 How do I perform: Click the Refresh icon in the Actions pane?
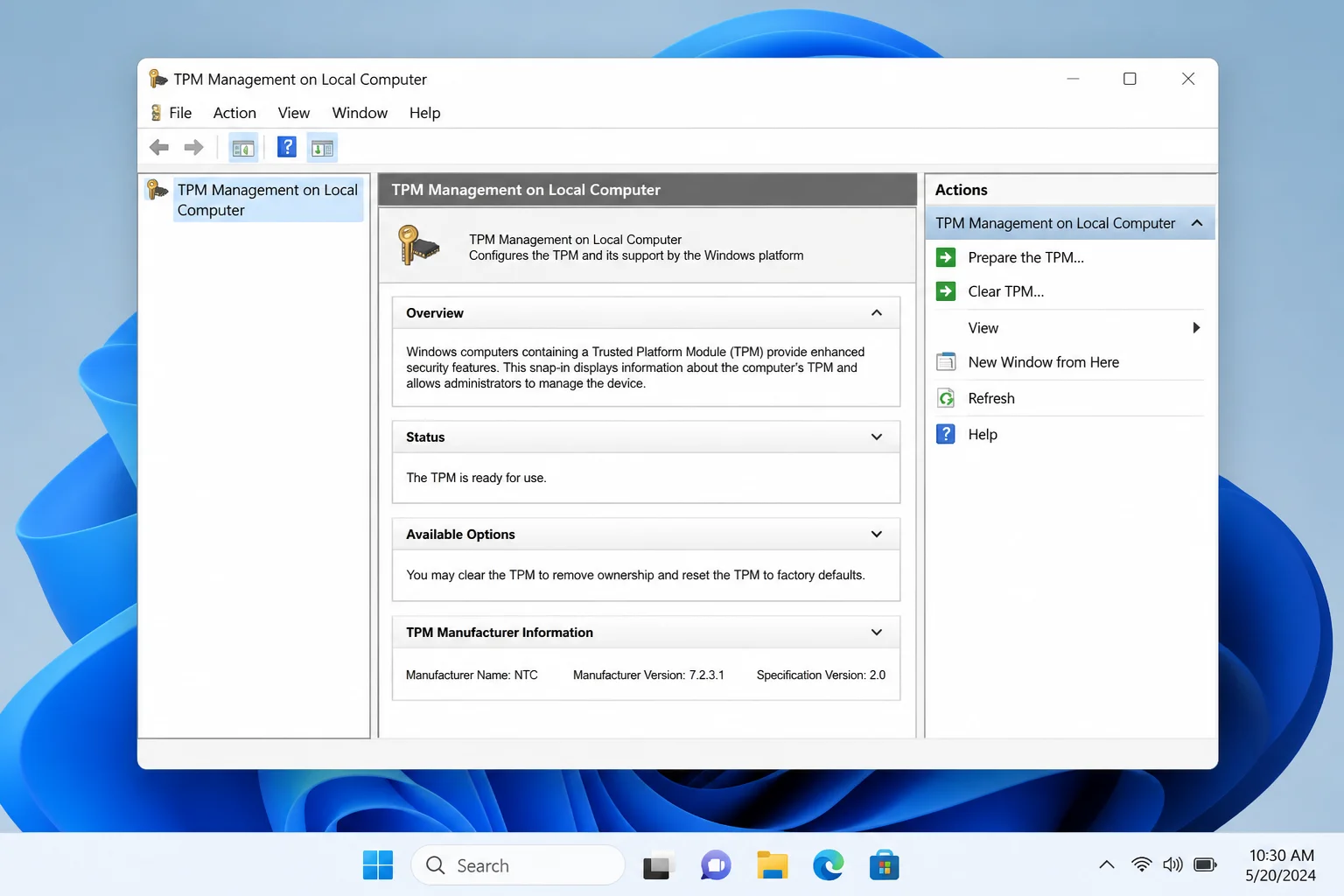[946, 398]
